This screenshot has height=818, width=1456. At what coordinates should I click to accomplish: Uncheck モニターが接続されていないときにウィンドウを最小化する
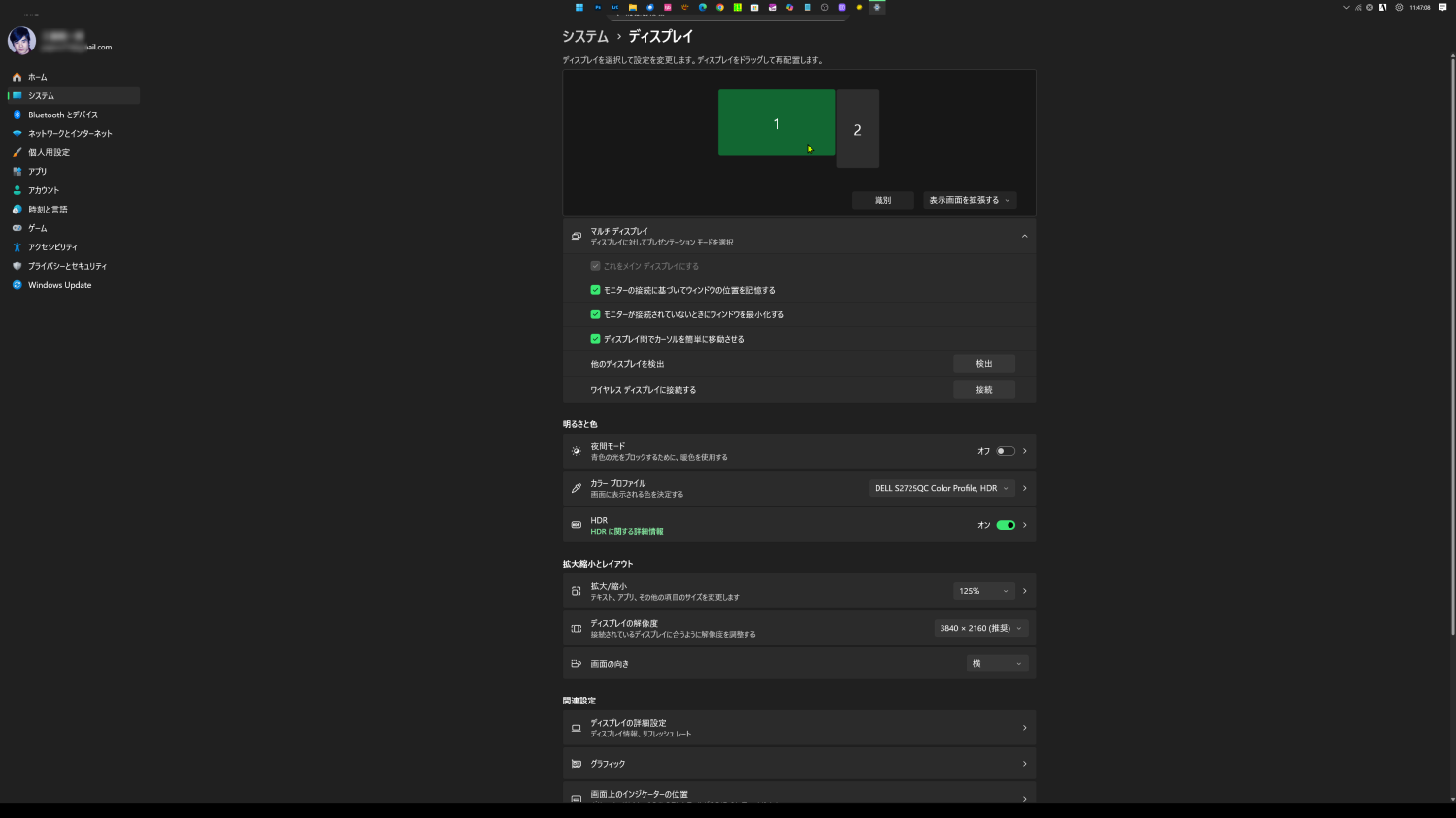point(595,314)
